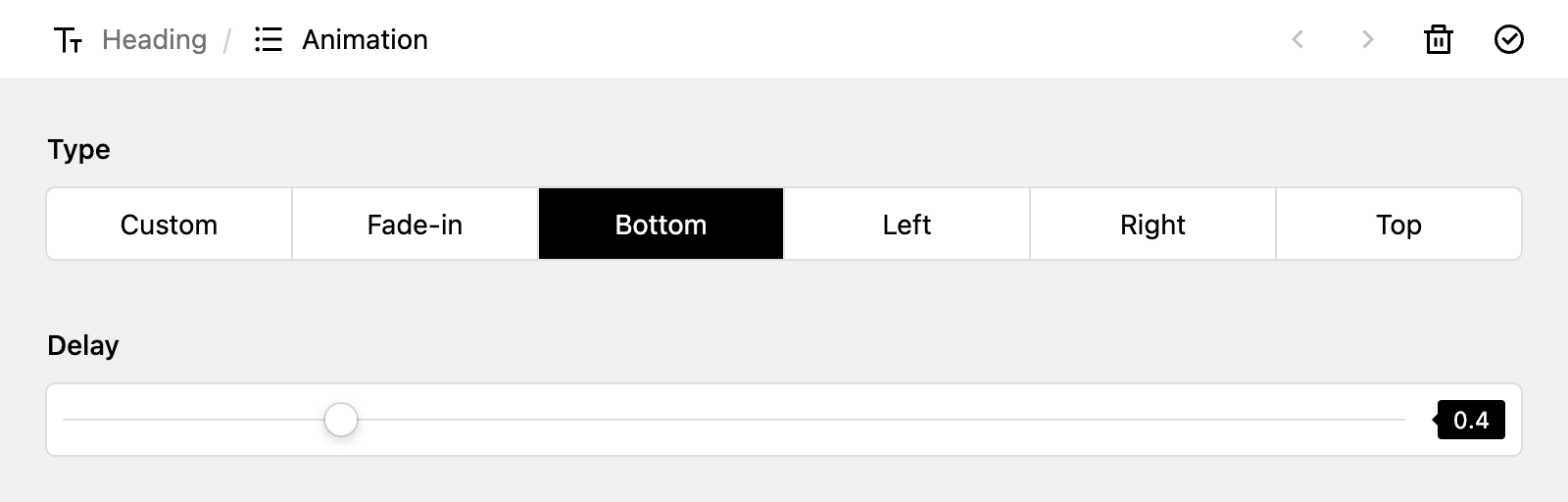Choose the Custom animation type
Screen dimensions: 1568x502
pos(169,225)
